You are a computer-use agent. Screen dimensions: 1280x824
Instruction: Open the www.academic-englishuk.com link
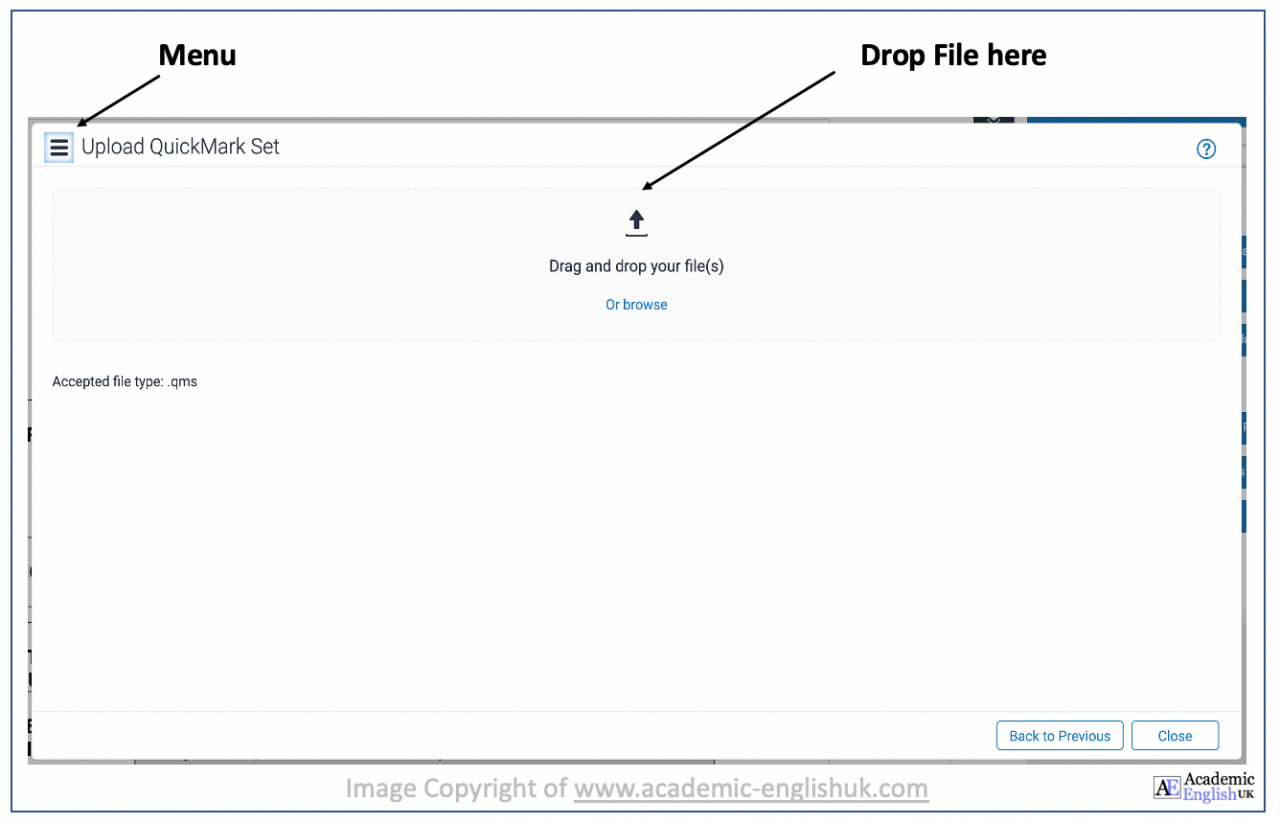(750, 789)
